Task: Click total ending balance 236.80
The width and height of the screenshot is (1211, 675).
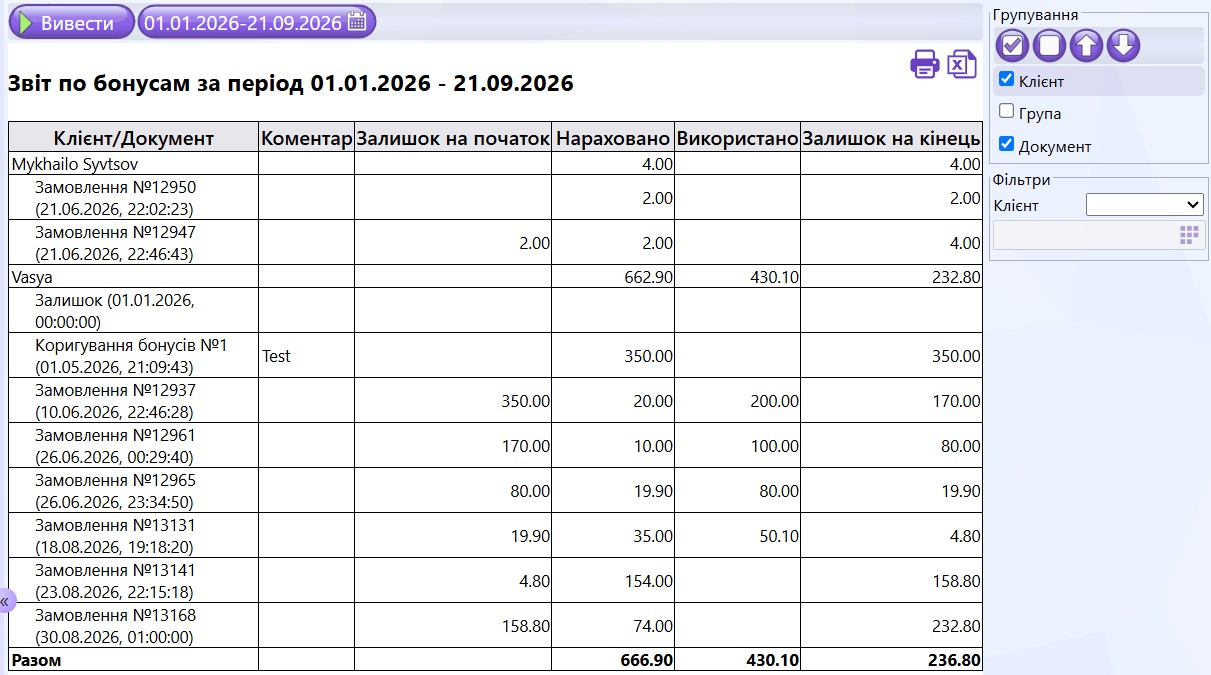Action: pos(955,660)
